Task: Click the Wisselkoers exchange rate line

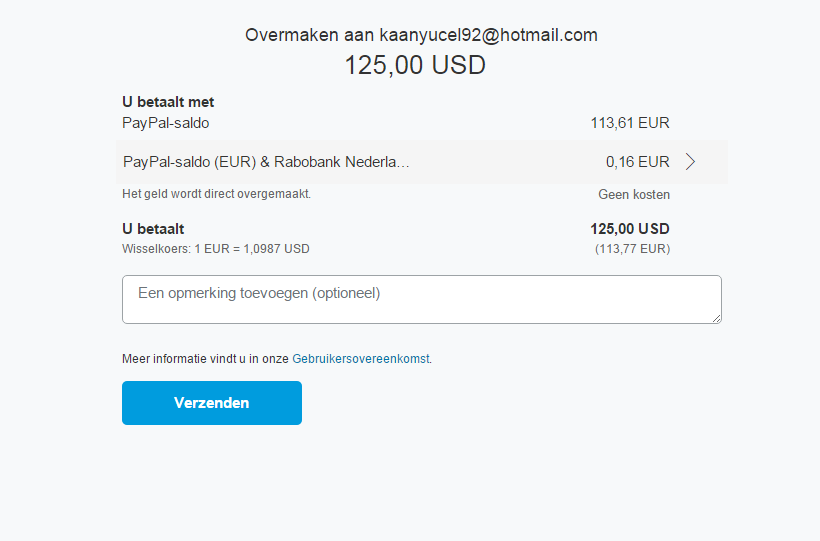Action: (x=216, y=249)
